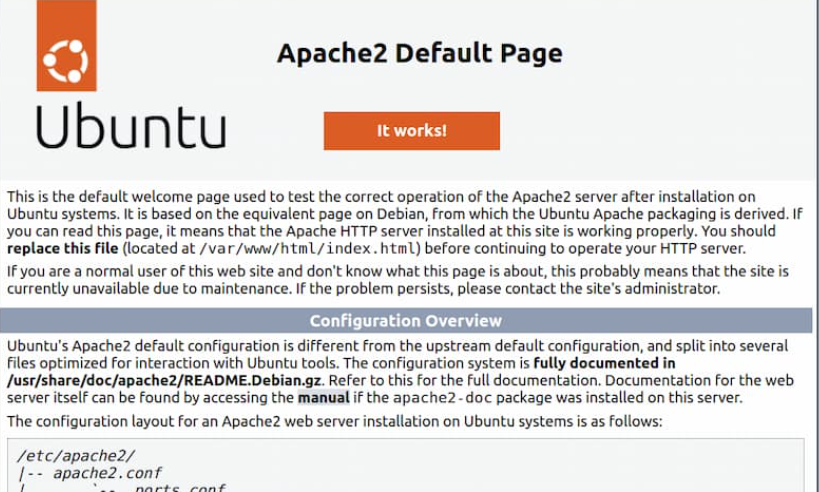Open the highlighted "manual" link

click(x=323, y=397)
